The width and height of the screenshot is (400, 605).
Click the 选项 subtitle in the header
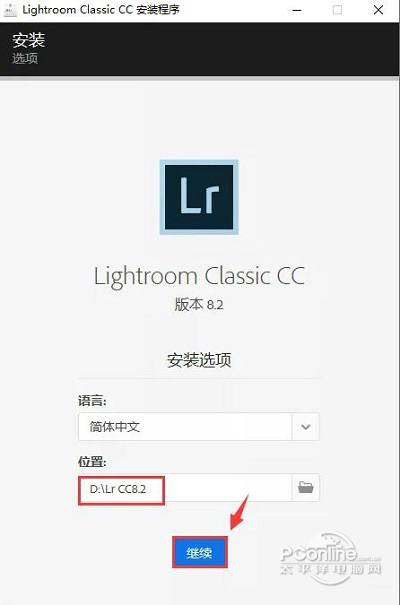click(25, 59)
